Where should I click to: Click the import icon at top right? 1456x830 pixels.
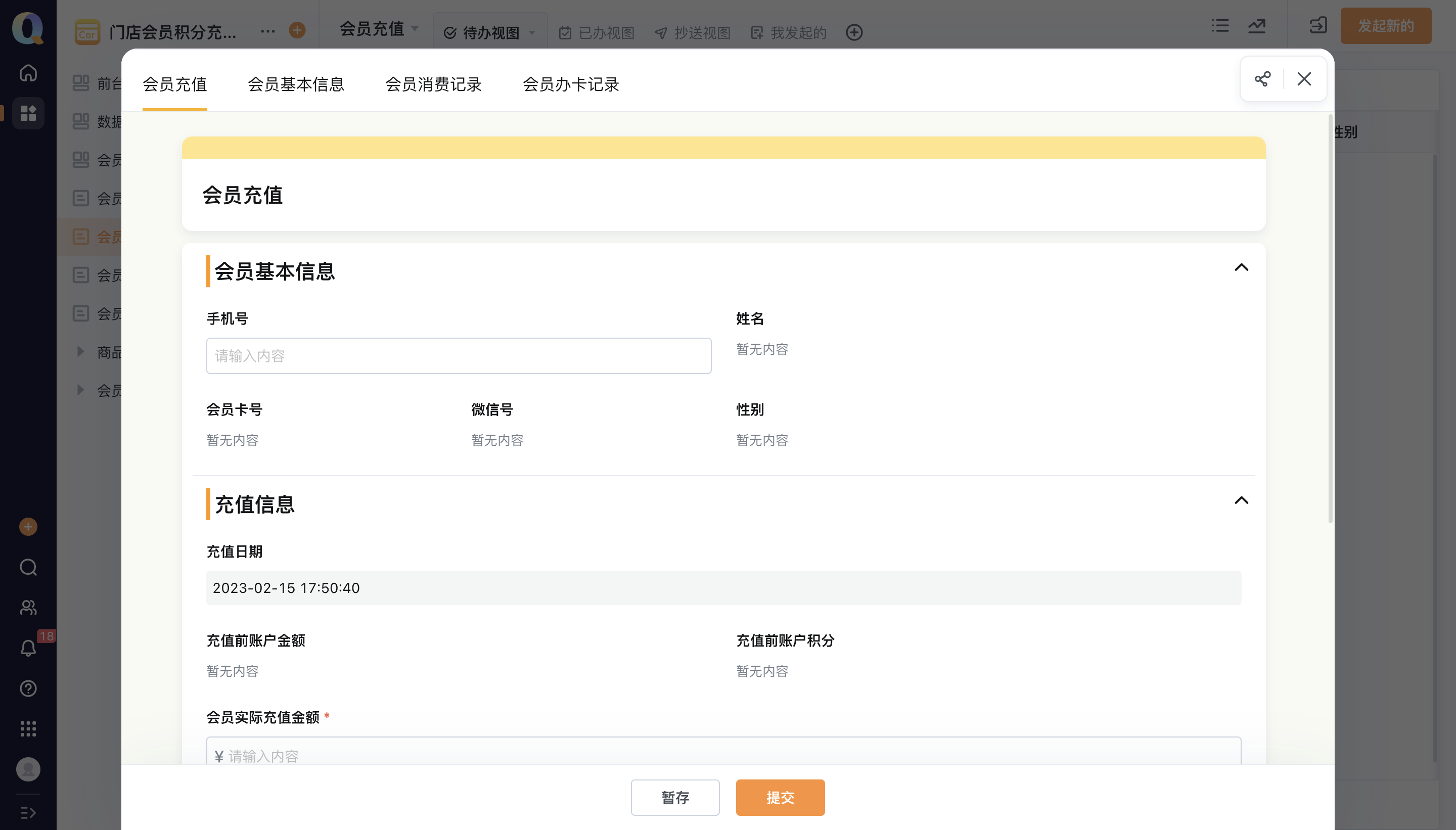point(1318,26)
